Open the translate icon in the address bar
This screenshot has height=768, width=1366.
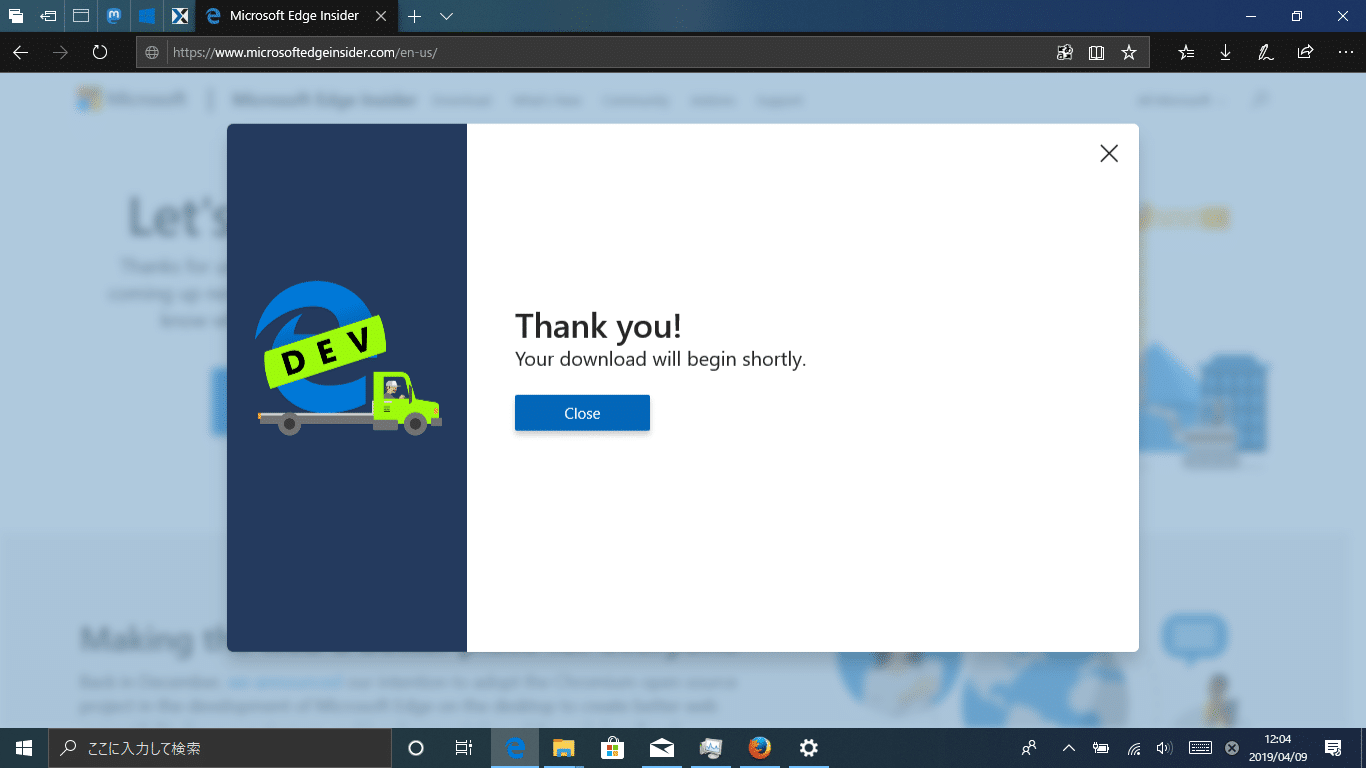[1065, 53]
